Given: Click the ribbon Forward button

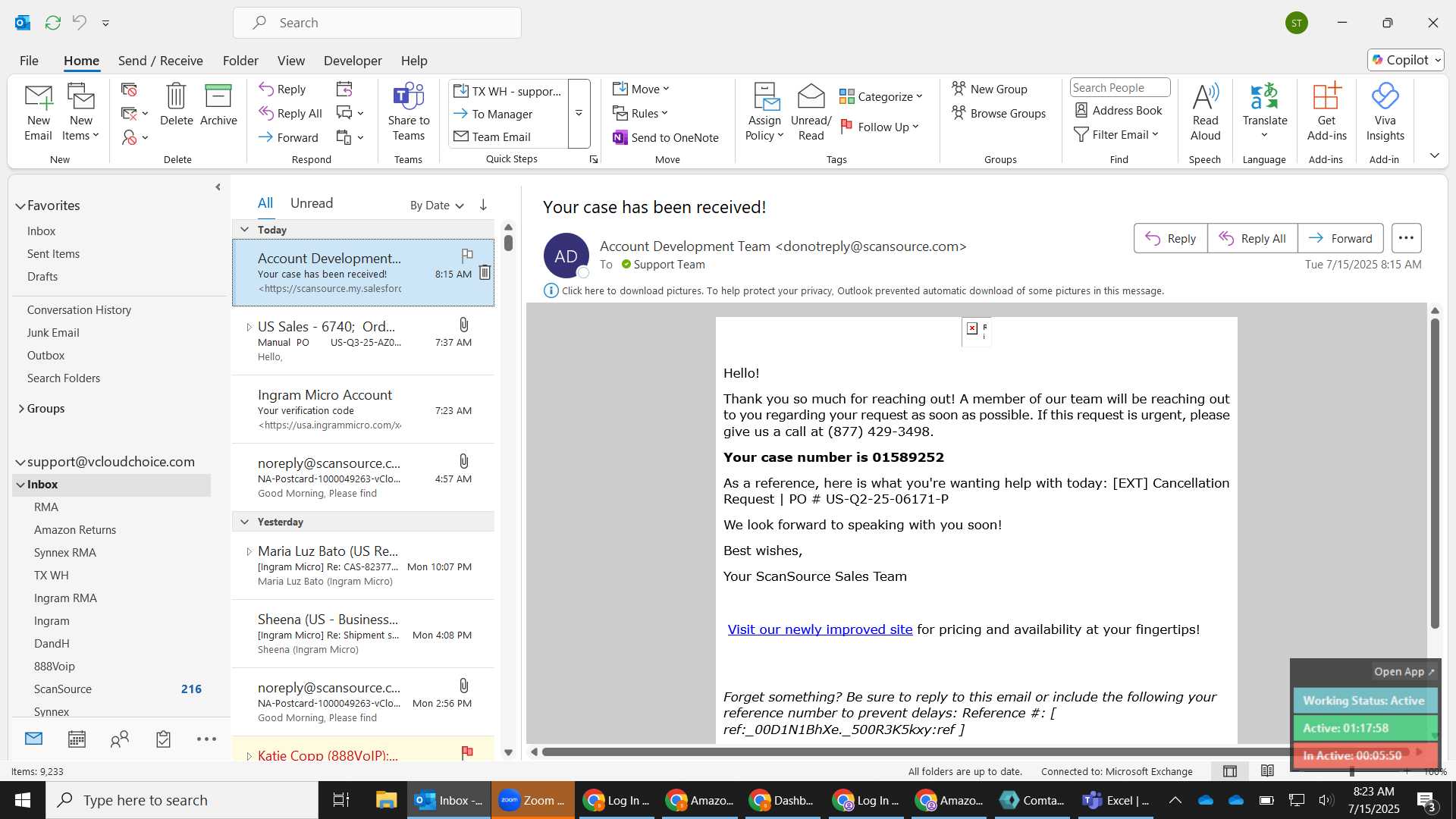Looking at the screenshot, I should point(288,137).
